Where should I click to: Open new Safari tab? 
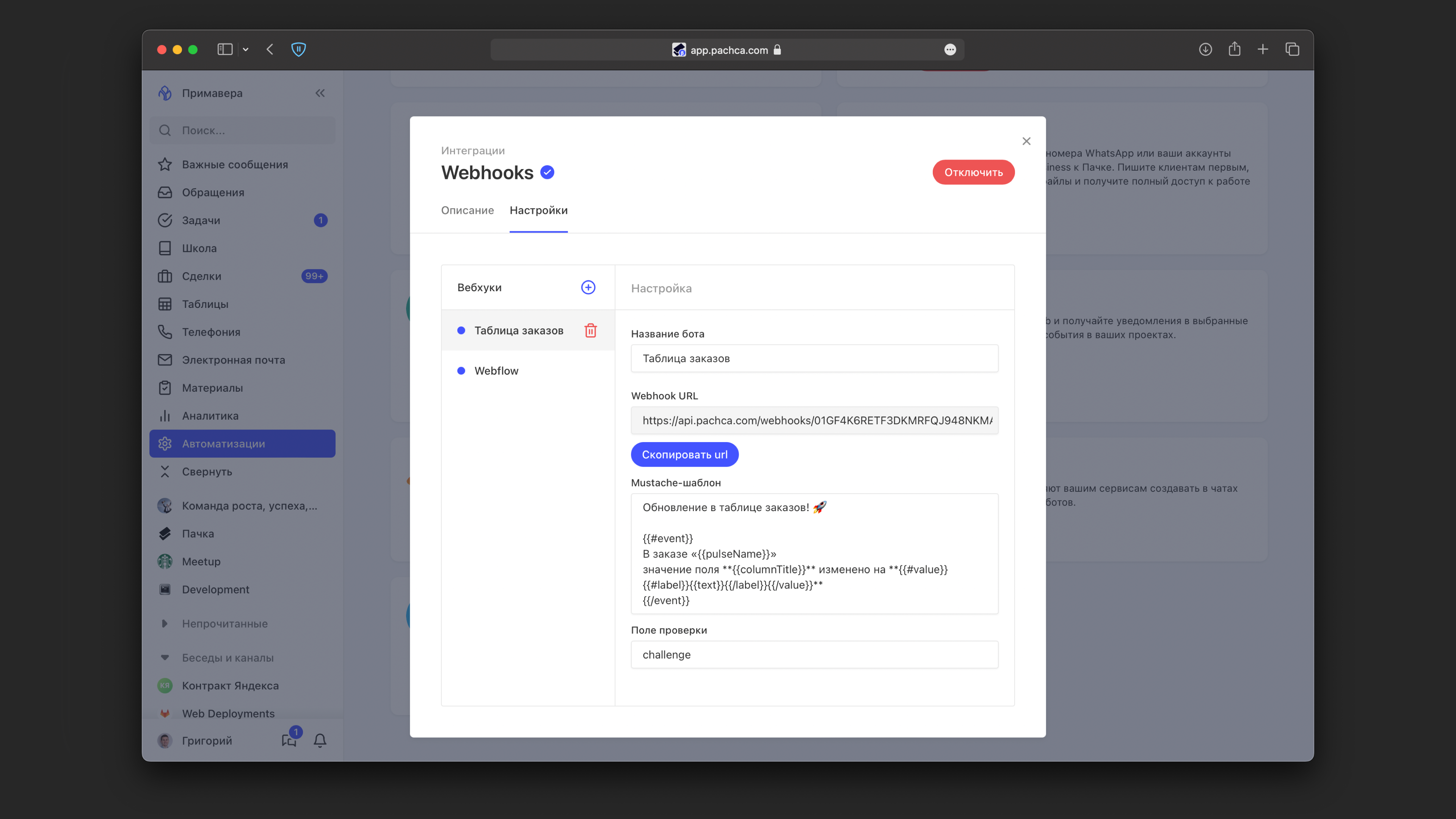[1263, 50]
